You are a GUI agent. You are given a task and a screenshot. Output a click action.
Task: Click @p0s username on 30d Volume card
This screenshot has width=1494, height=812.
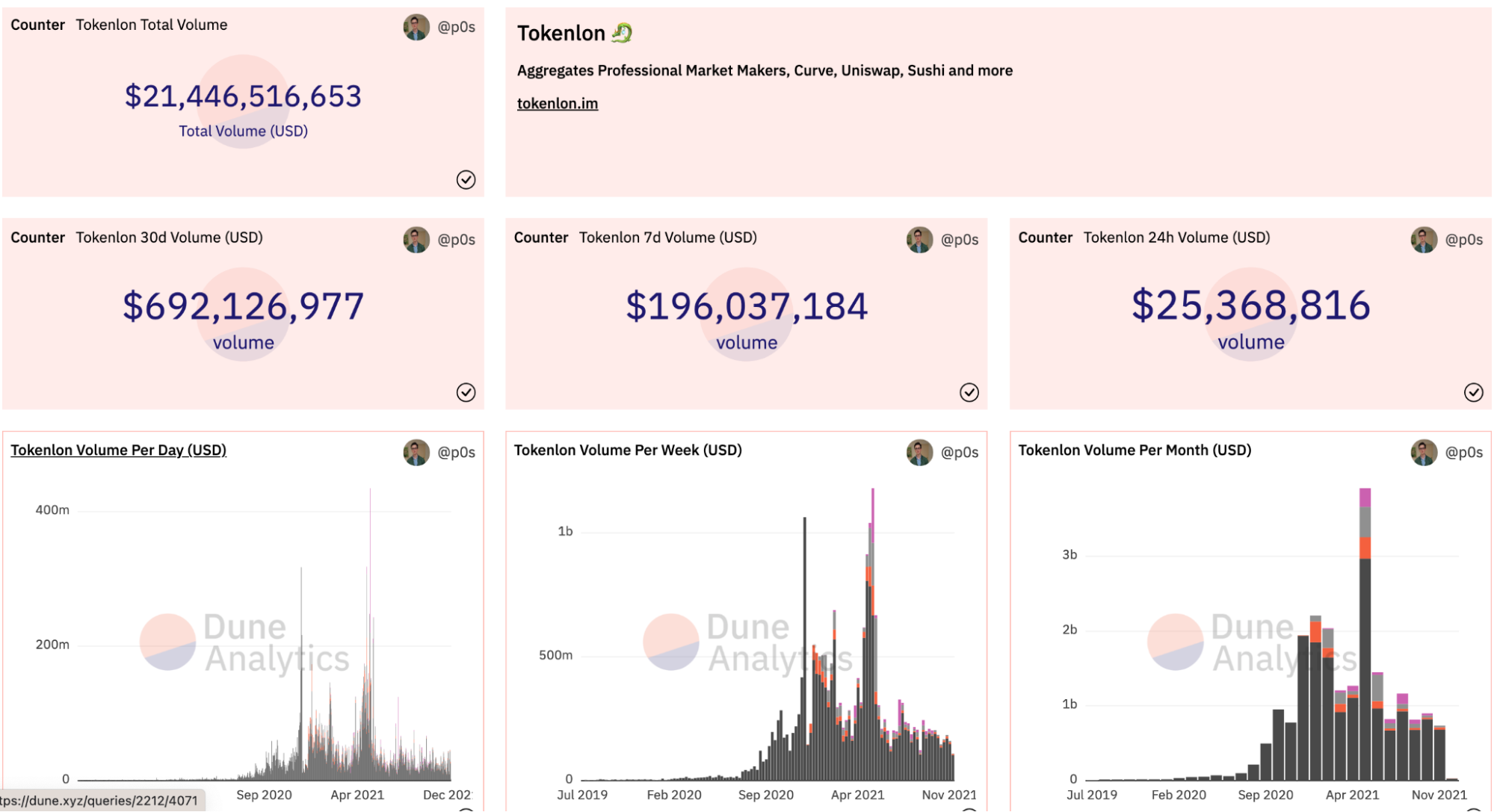point(457,240)
